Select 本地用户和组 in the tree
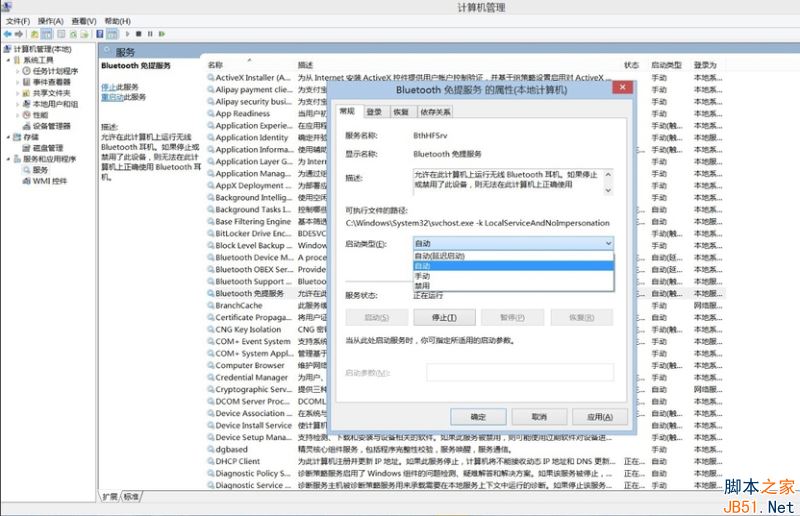The image size is (800, 516). pyautogui.click(x=55, y=104)
